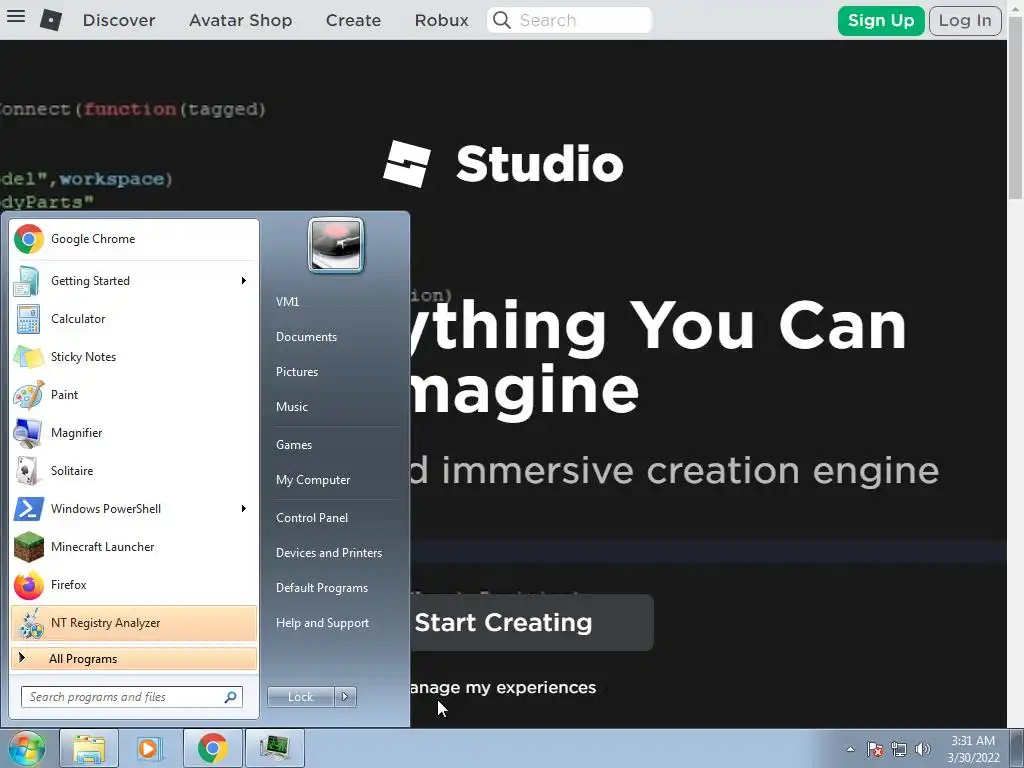The height and width of the screenshot is (768, 1024).
Task: Click Start Creating button
Action: pyautogui.click(x=532, y=622)
